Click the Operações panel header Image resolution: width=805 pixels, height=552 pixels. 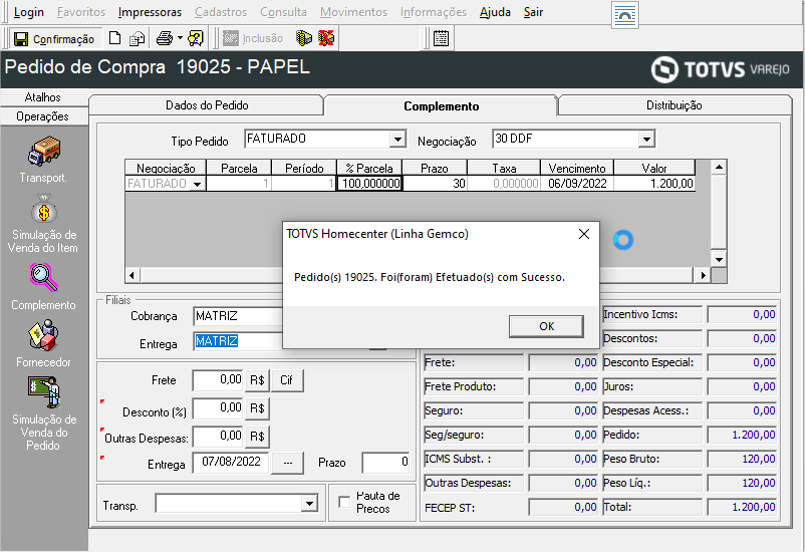coord(43,117)
